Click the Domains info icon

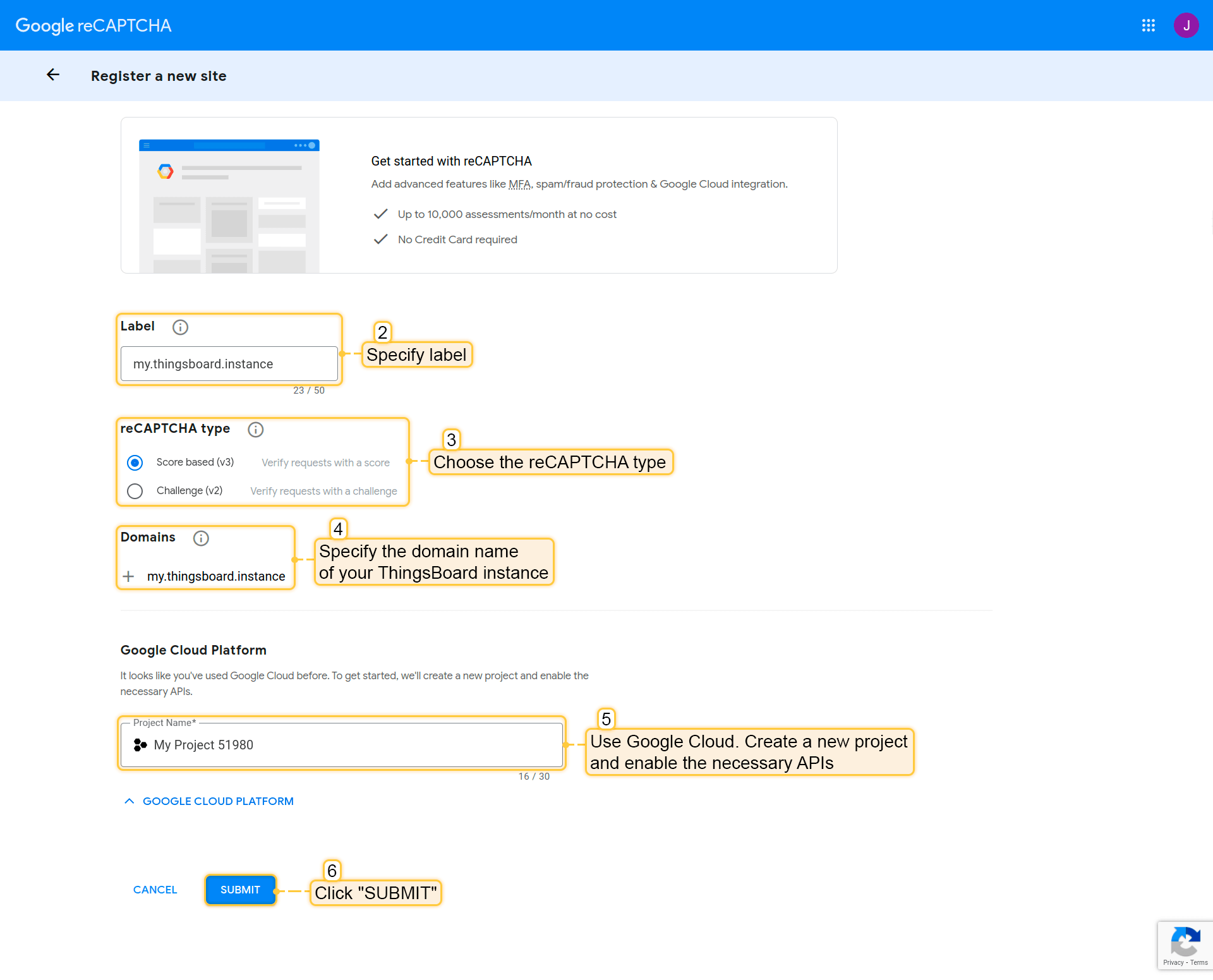[x=201, y=538]
